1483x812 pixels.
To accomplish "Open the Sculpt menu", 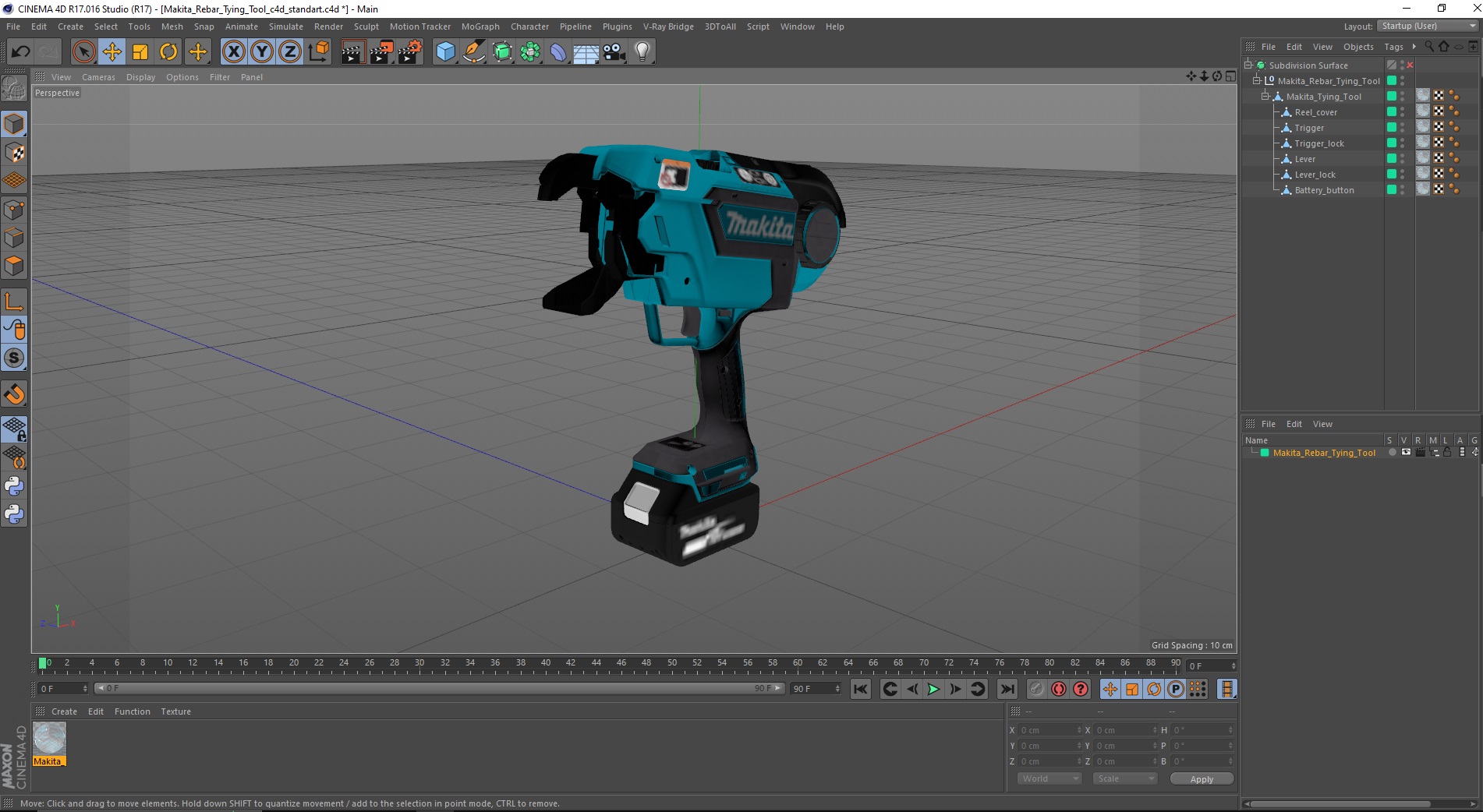I will tap(366, 26).
